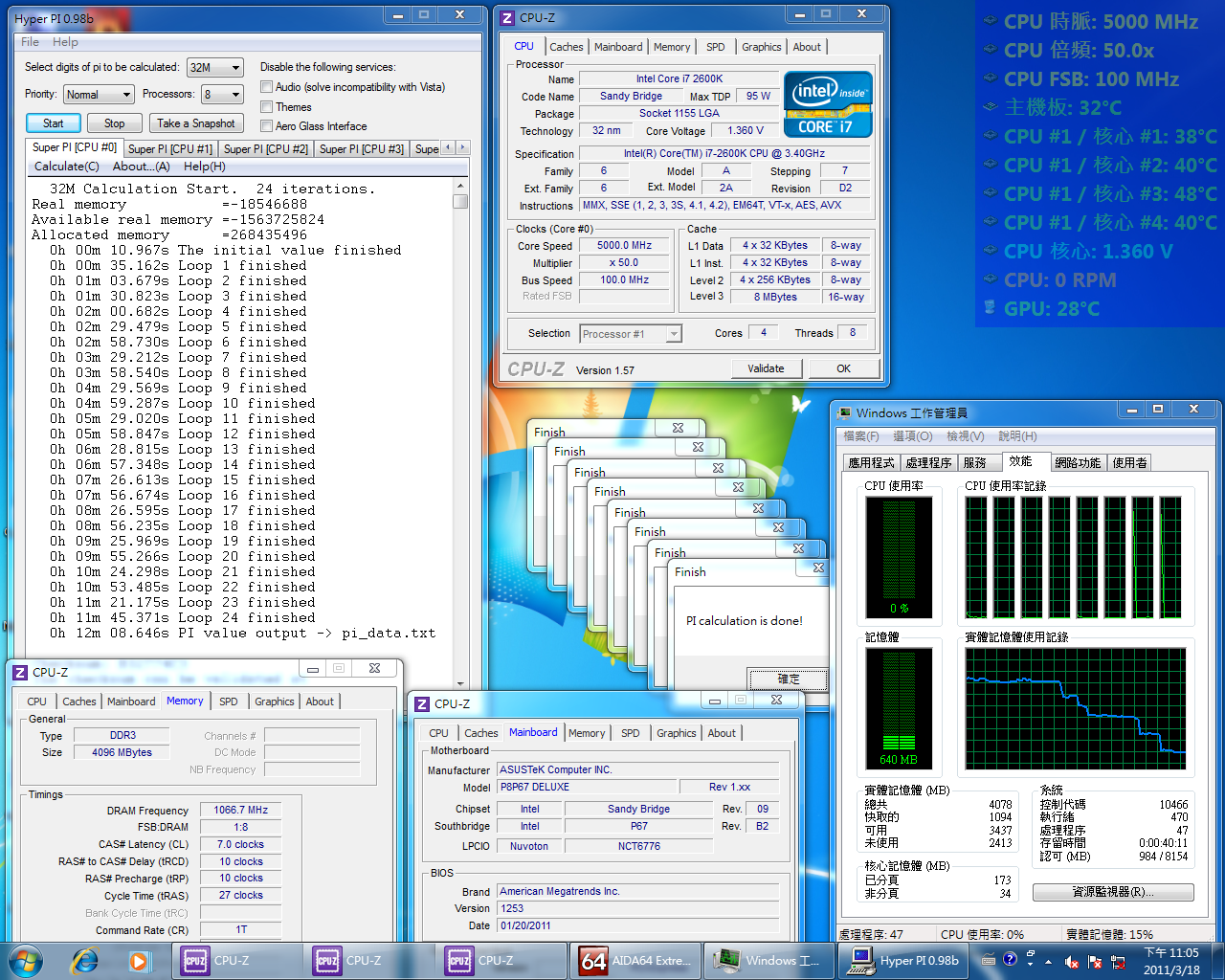Open the taskbar clock showing 11:05

[x=1171, y=961]
